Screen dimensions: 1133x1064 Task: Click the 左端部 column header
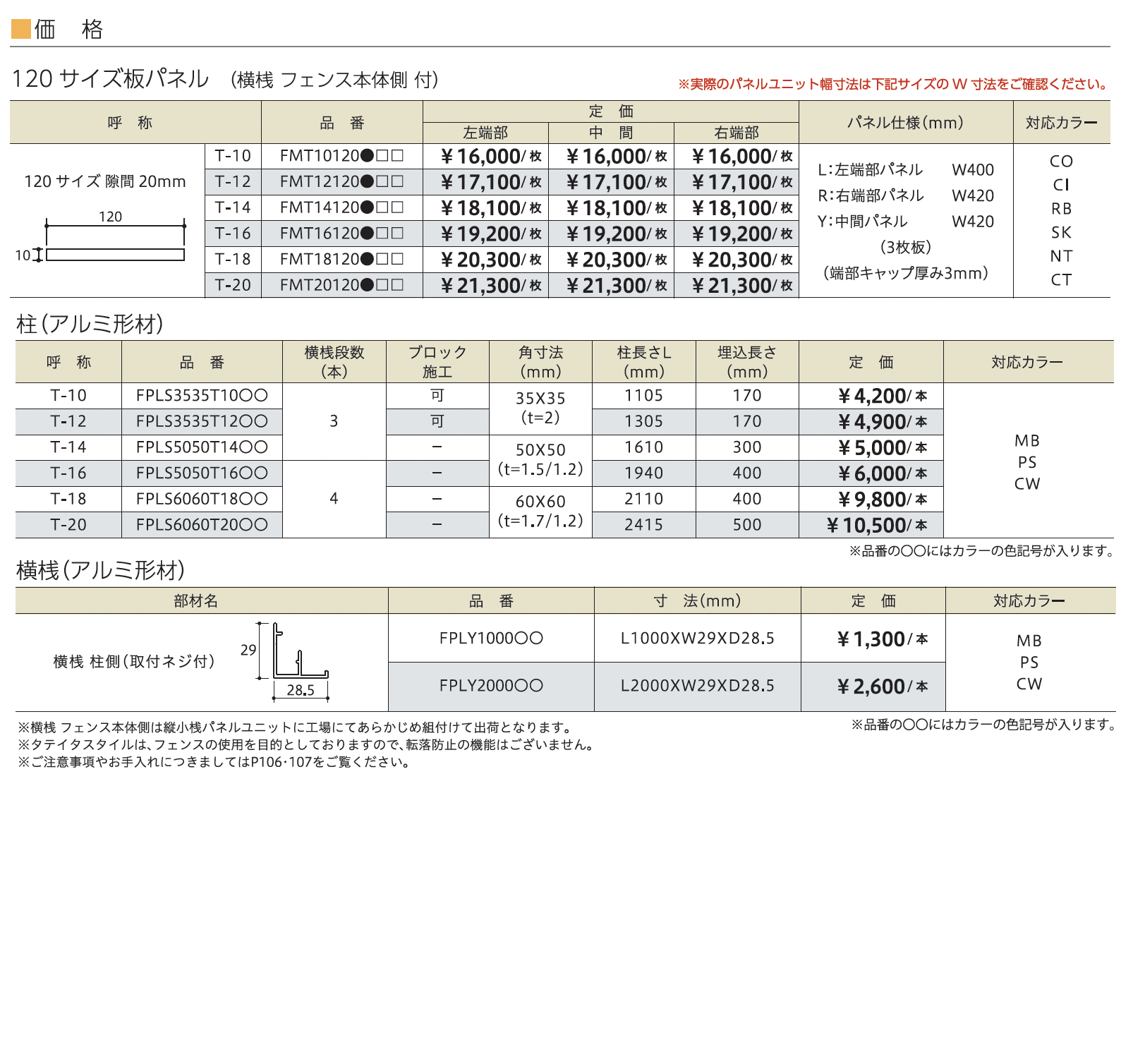485,133
